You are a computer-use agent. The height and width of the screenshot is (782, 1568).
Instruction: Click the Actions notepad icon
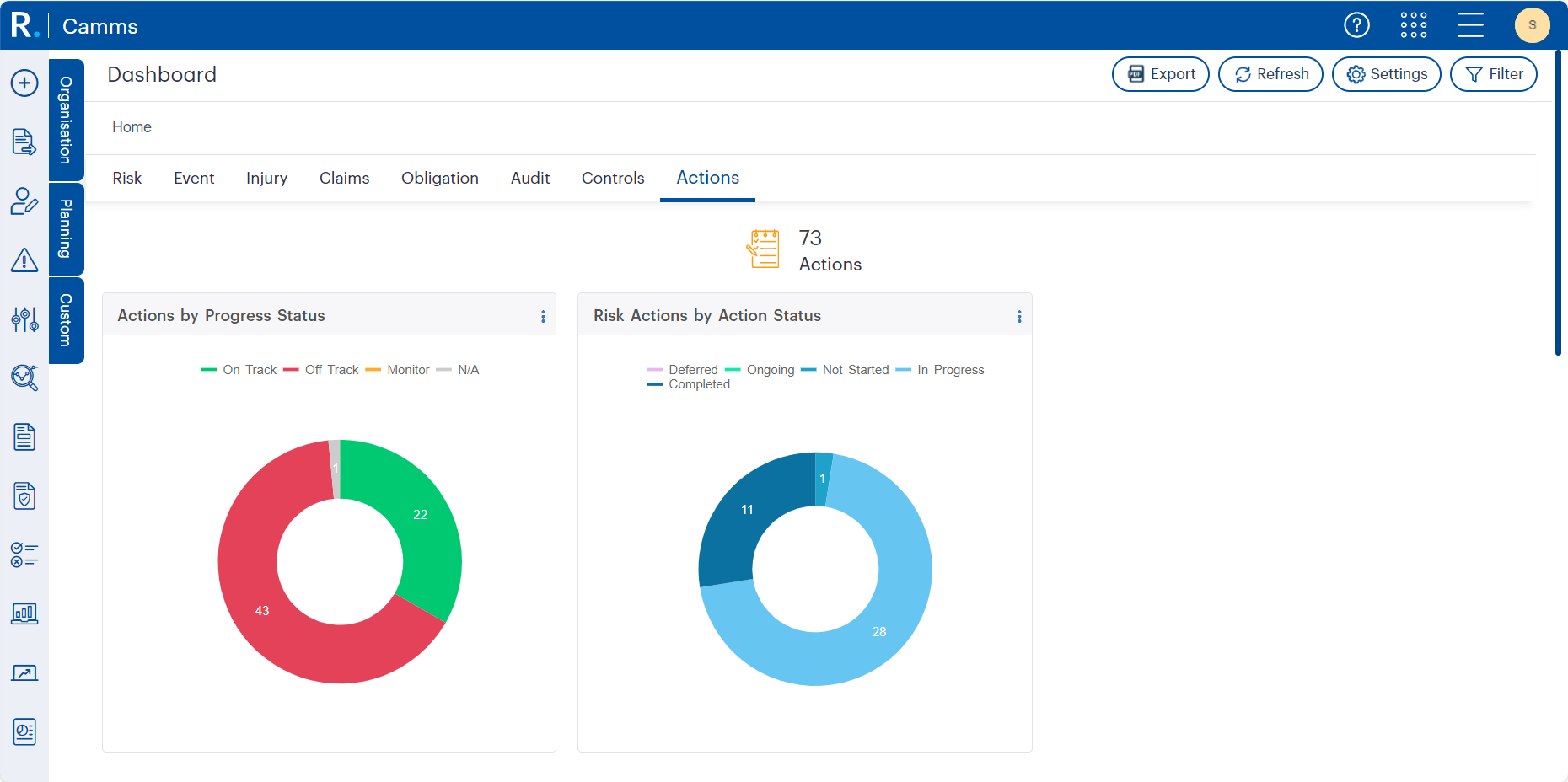(x=764, y=249)
